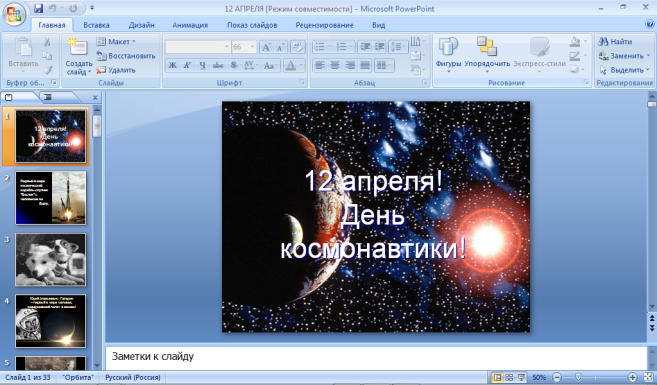Toggle bold Ж formatting
The height and width of the screenshot is (385, 657).
pos(172,65)
